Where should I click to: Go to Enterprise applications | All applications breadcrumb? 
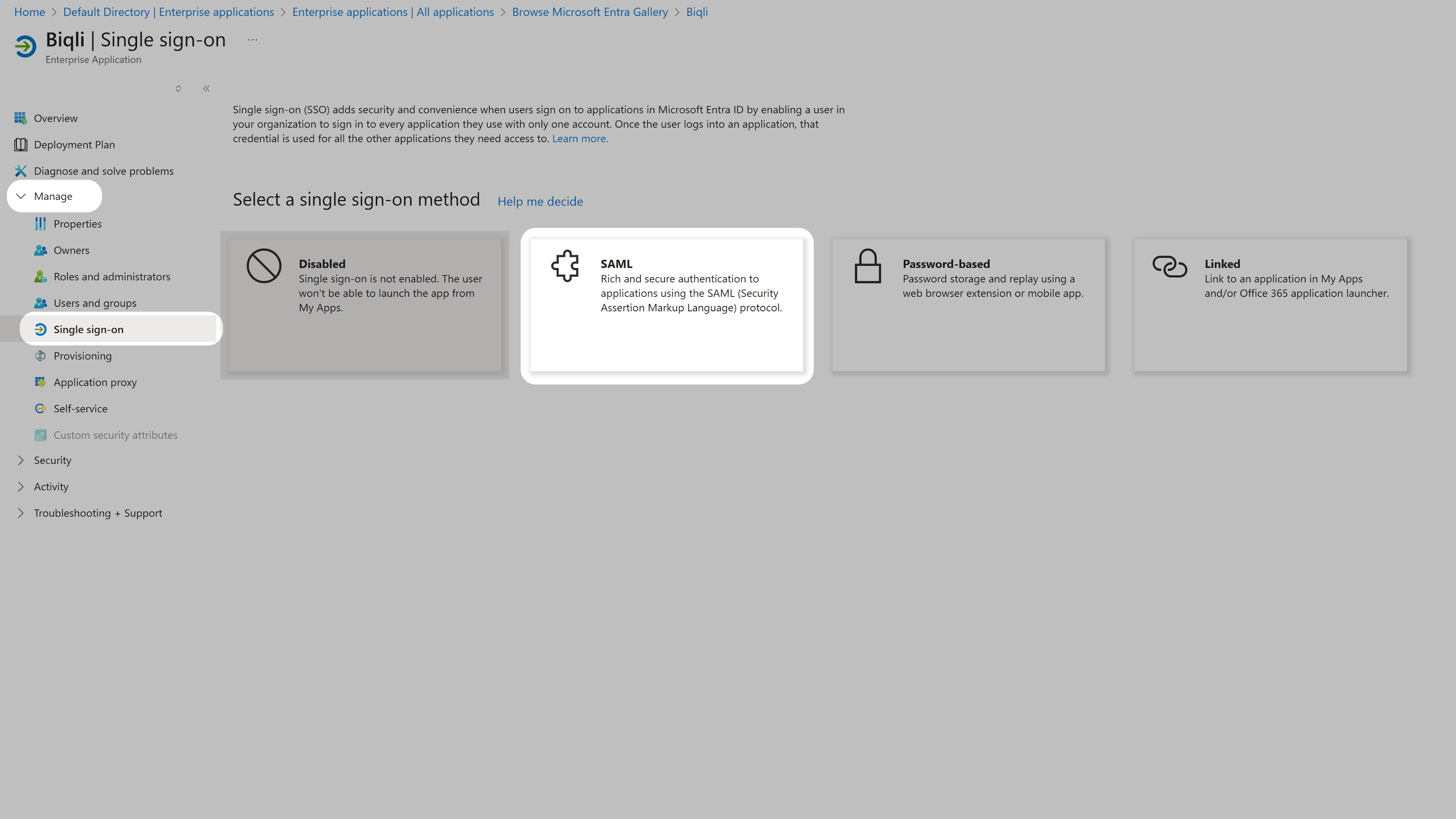click(393, 12)
